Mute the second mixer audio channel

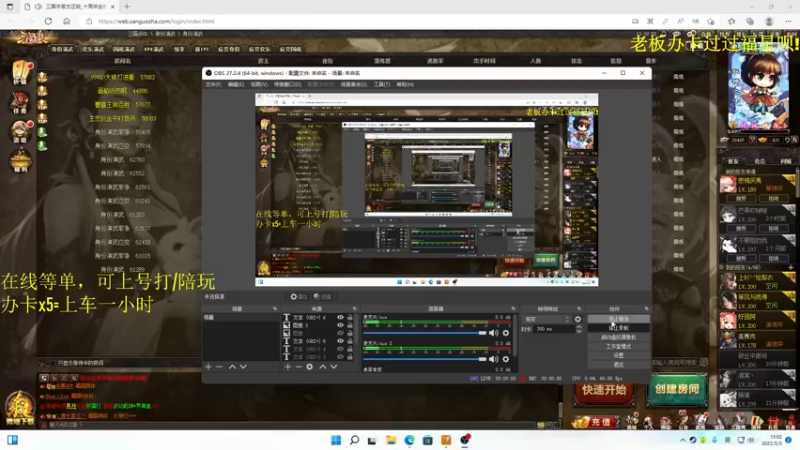(493, 359)
